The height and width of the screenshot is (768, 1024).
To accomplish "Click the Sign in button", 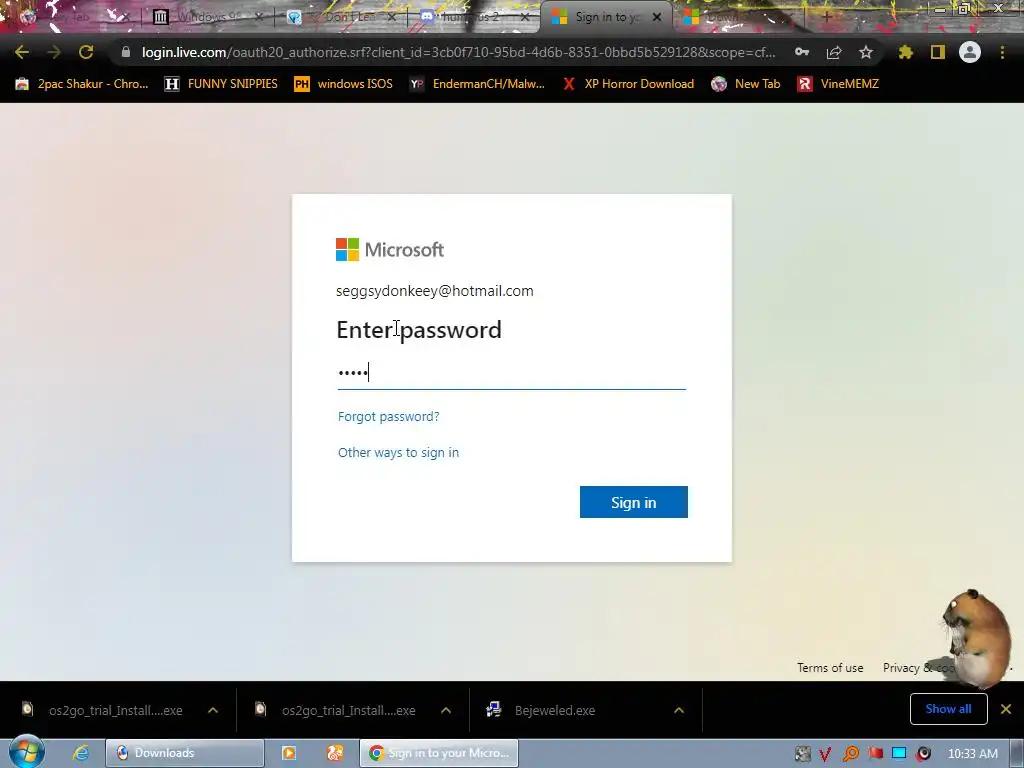I will (x=633, y=502).
